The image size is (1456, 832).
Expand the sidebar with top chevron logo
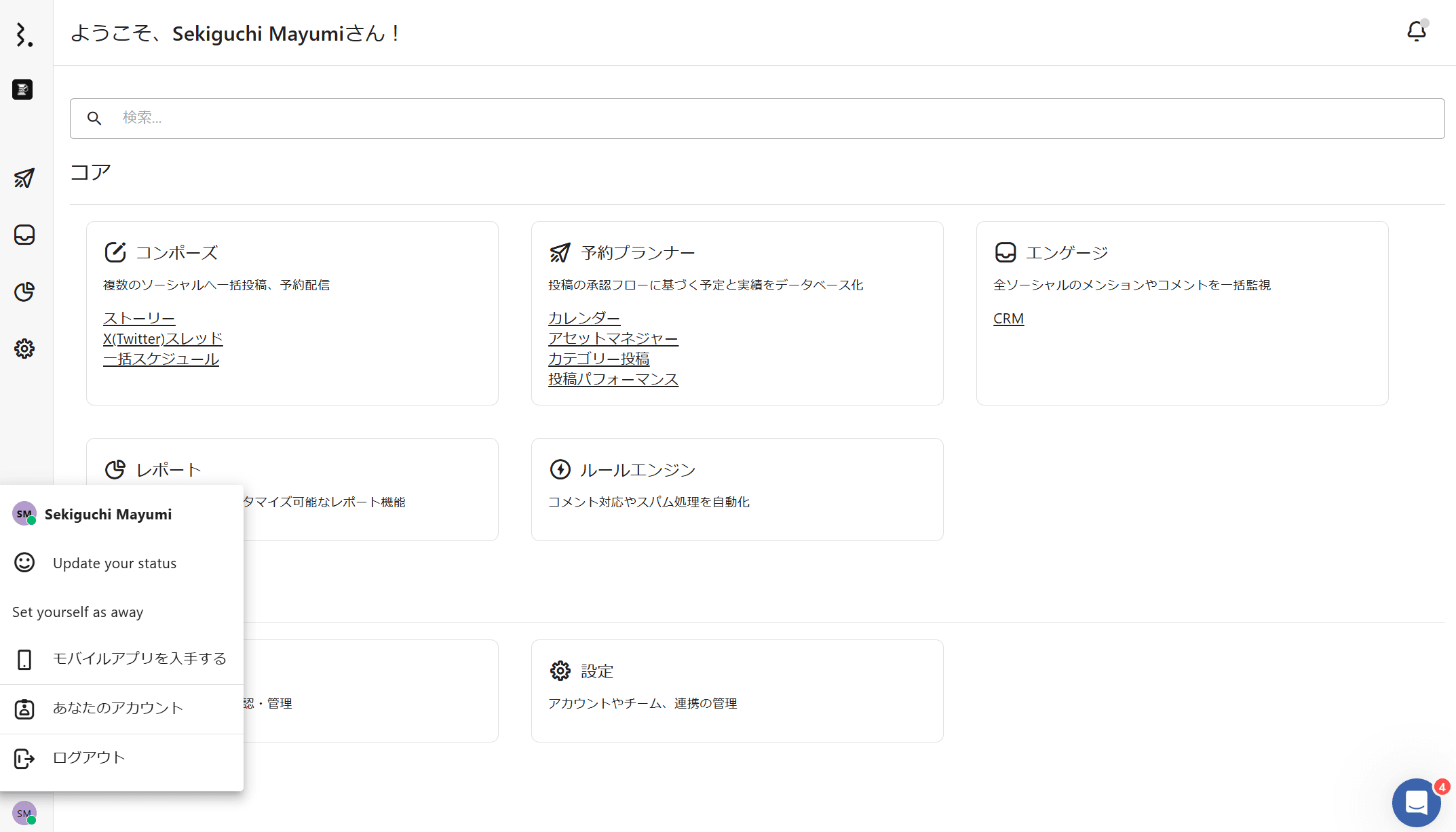pos(24,35)
